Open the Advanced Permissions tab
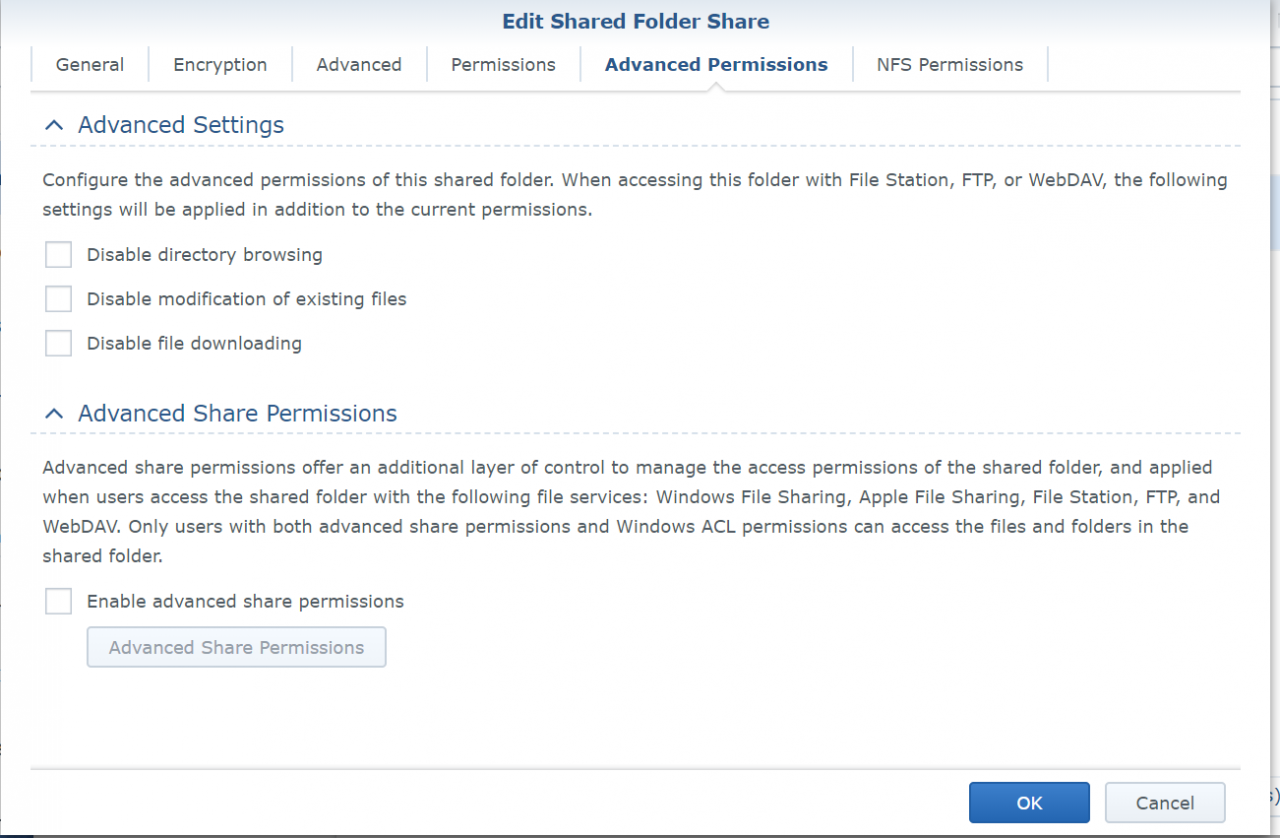Image resolution: width=1280 pixels, height=838 pixels. coord(715,64)
